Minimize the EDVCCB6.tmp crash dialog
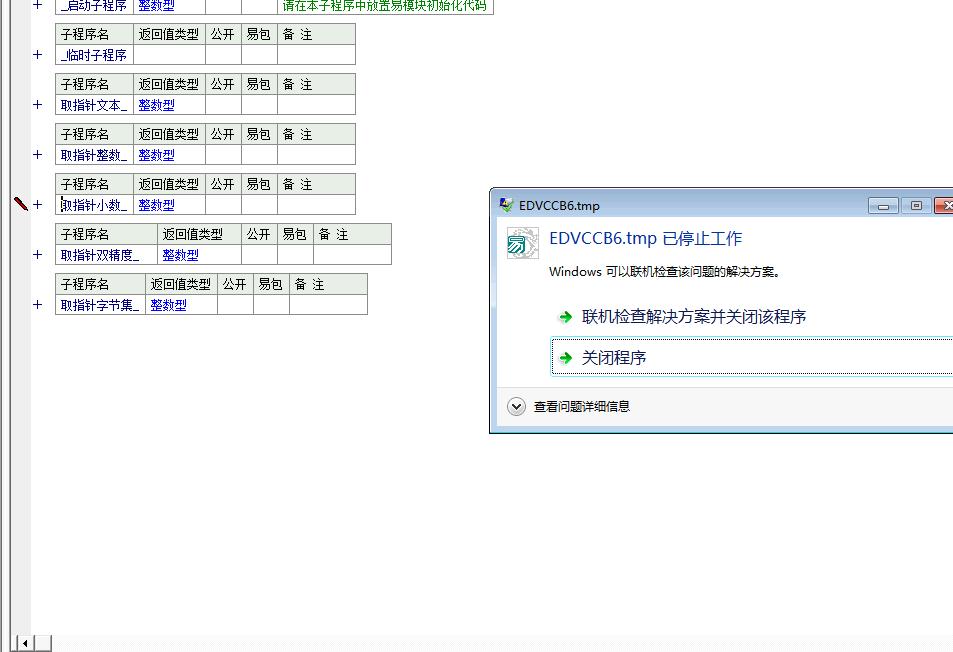 [882, 206]
